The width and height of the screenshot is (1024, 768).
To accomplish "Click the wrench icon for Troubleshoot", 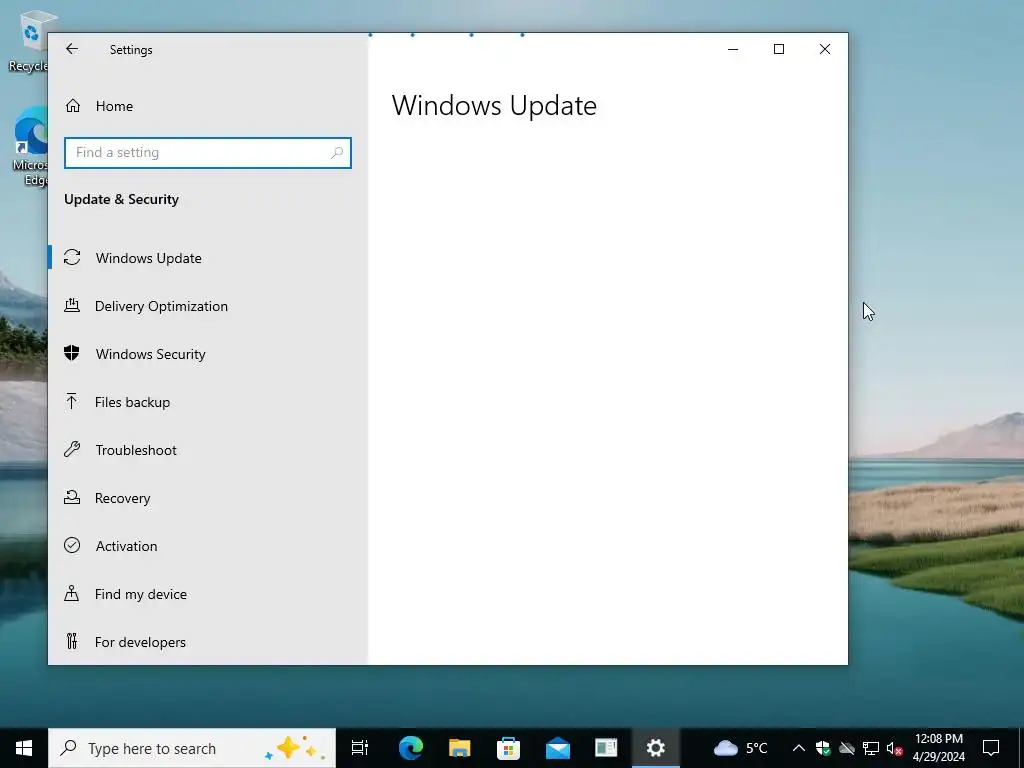I will [x=72, y=449].
